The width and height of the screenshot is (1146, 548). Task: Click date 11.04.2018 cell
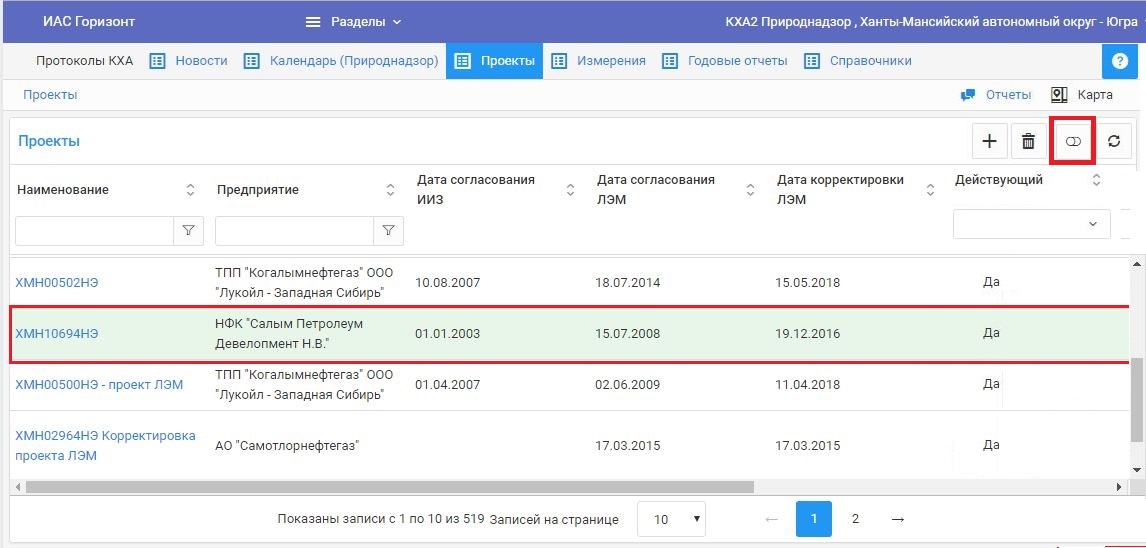click(808, 384)
